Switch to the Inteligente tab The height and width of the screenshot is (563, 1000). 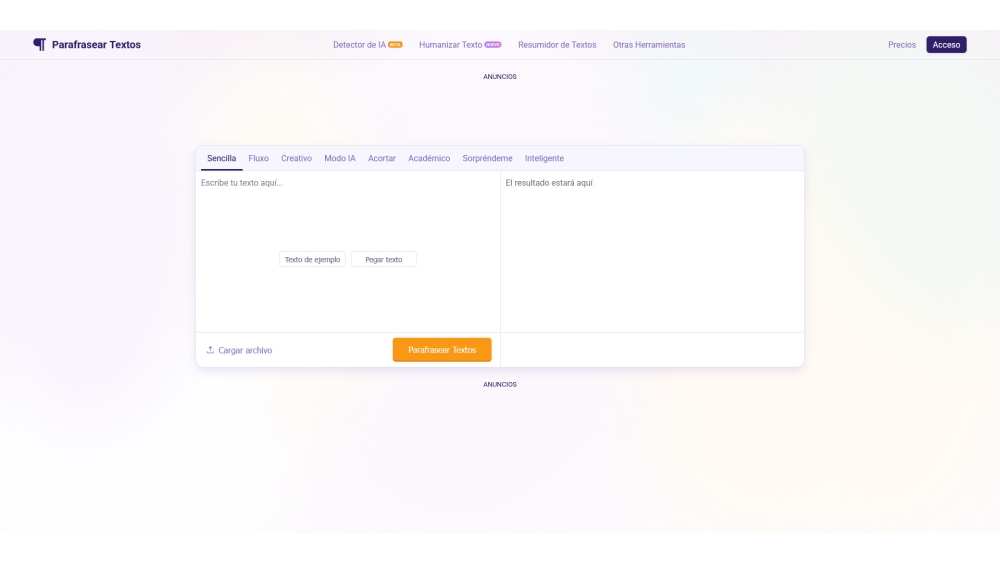pos(544,158)
